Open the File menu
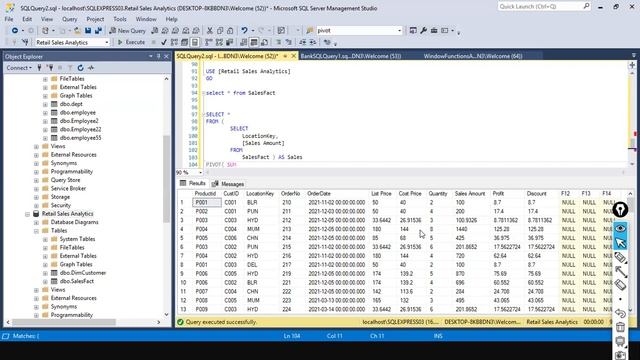The height and width of the screenshot is (360, 640). (x=9, y=19)
